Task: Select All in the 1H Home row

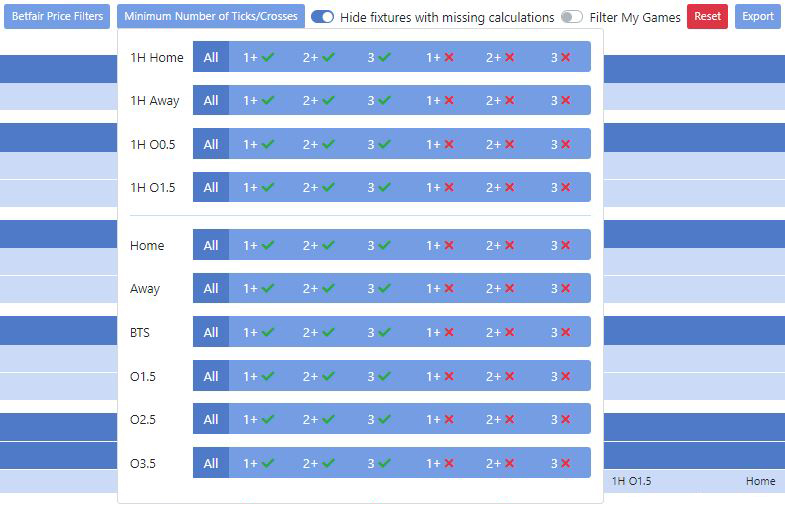Action: 211,57
